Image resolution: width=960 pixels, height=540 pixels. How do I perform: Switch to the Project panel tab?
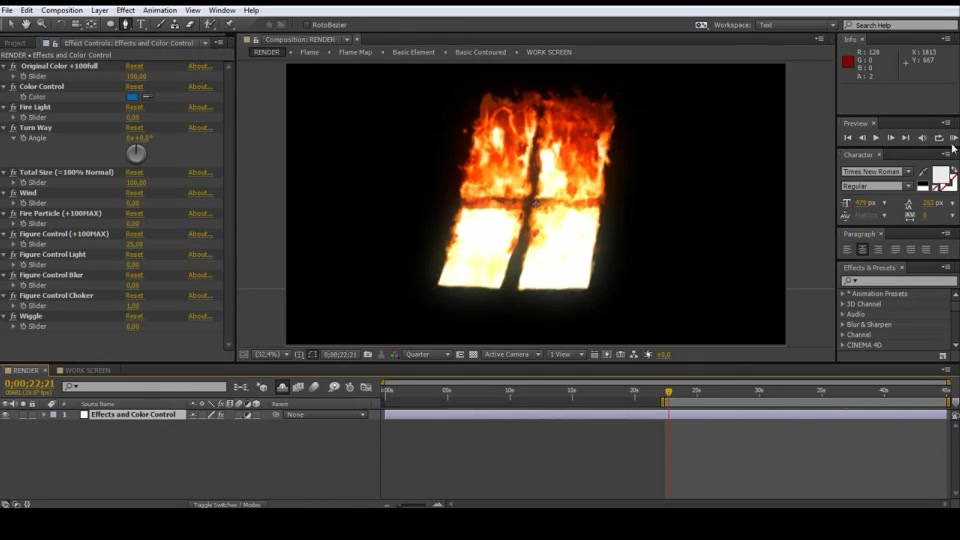click(15, 43)
